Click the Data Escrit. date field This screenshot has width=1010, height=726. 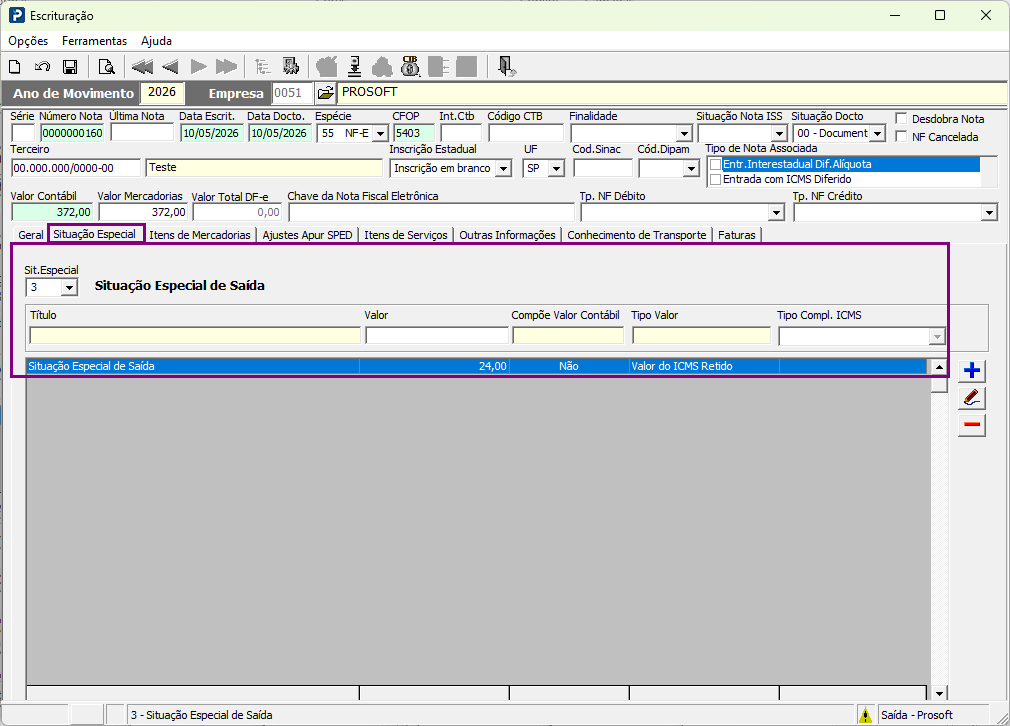click(211, 133)
